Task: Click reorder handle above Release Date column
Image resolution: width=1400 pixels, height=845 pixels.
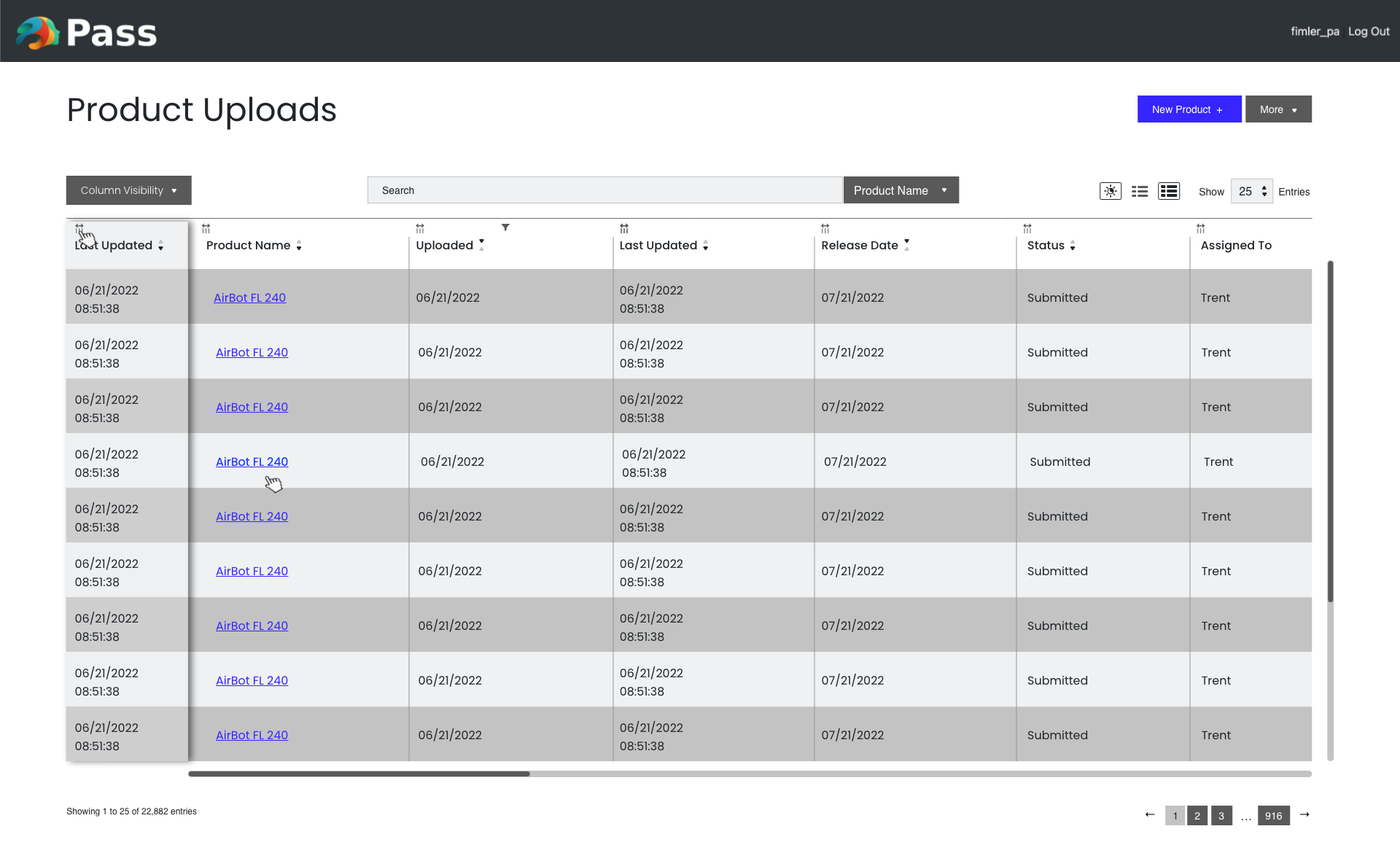Action: [x=825, y=229]
